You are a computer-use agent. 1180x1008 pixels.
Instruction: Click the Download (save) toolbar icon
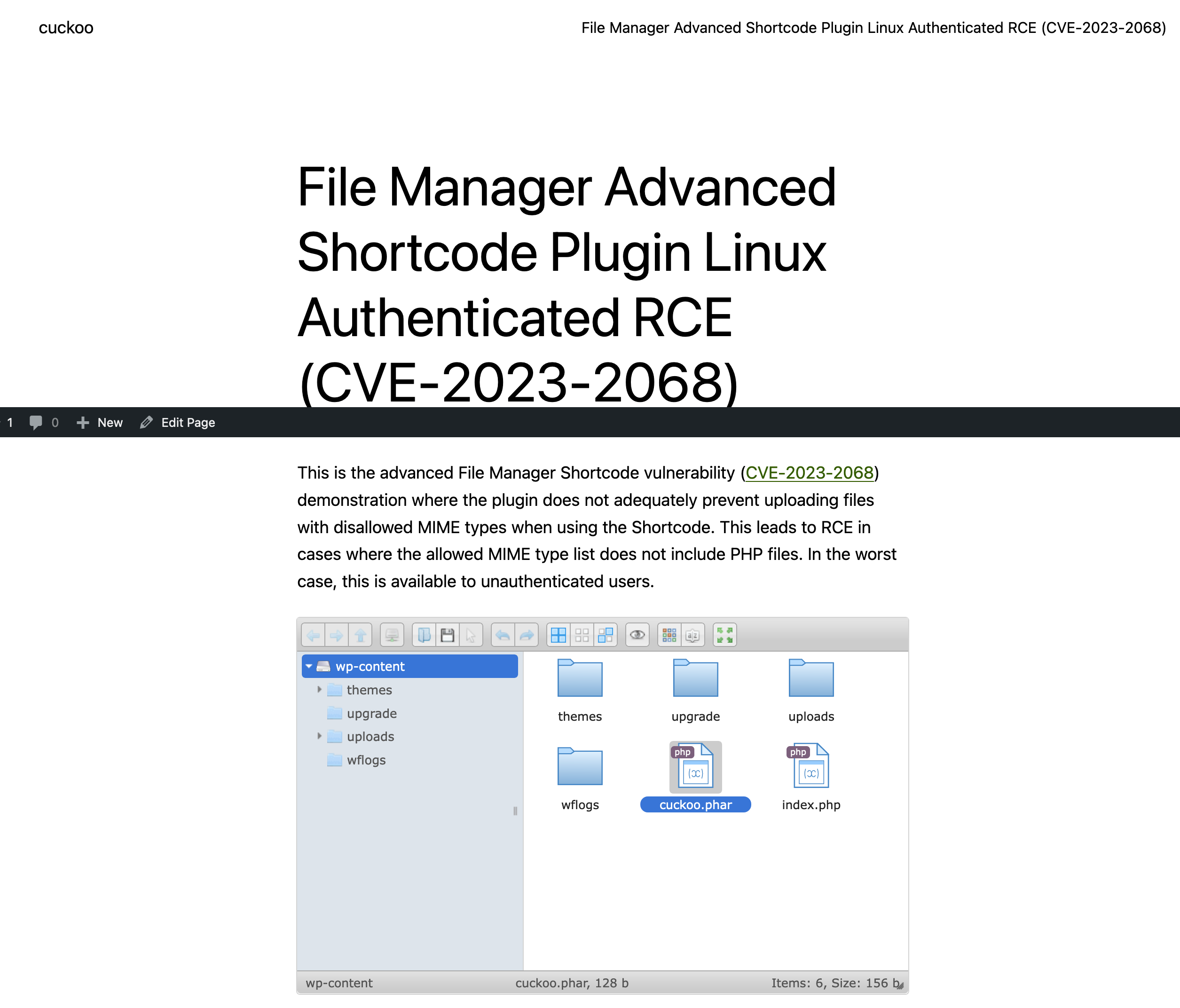(x=448, y=635)
